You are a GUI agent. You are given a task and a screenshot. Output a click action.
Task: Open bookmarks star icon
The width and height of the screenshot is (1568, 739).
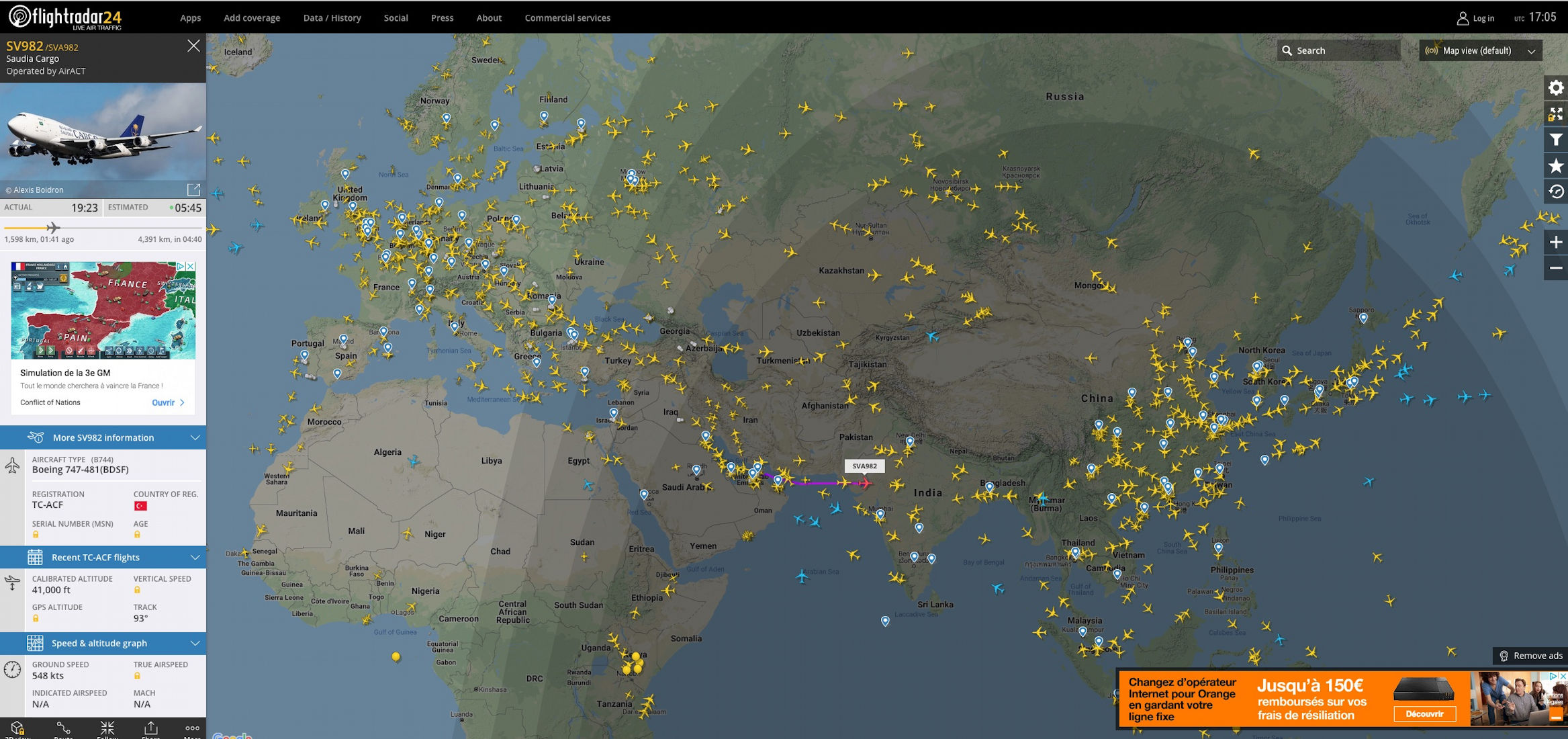point(1555,166)
